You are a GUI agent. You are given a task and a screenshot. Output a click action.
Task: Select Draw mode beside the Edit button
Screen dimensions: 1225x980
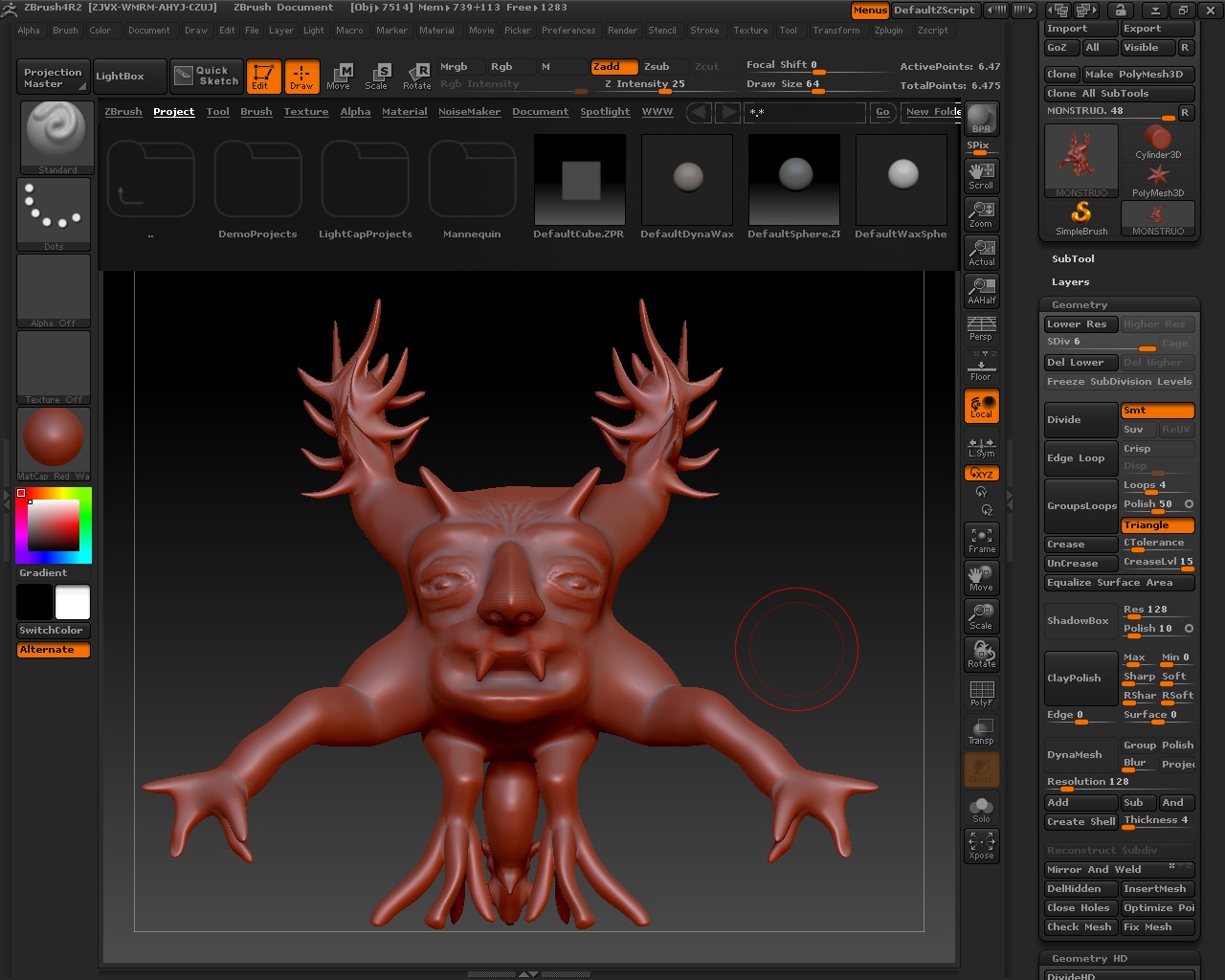click(x=301, y=76)
